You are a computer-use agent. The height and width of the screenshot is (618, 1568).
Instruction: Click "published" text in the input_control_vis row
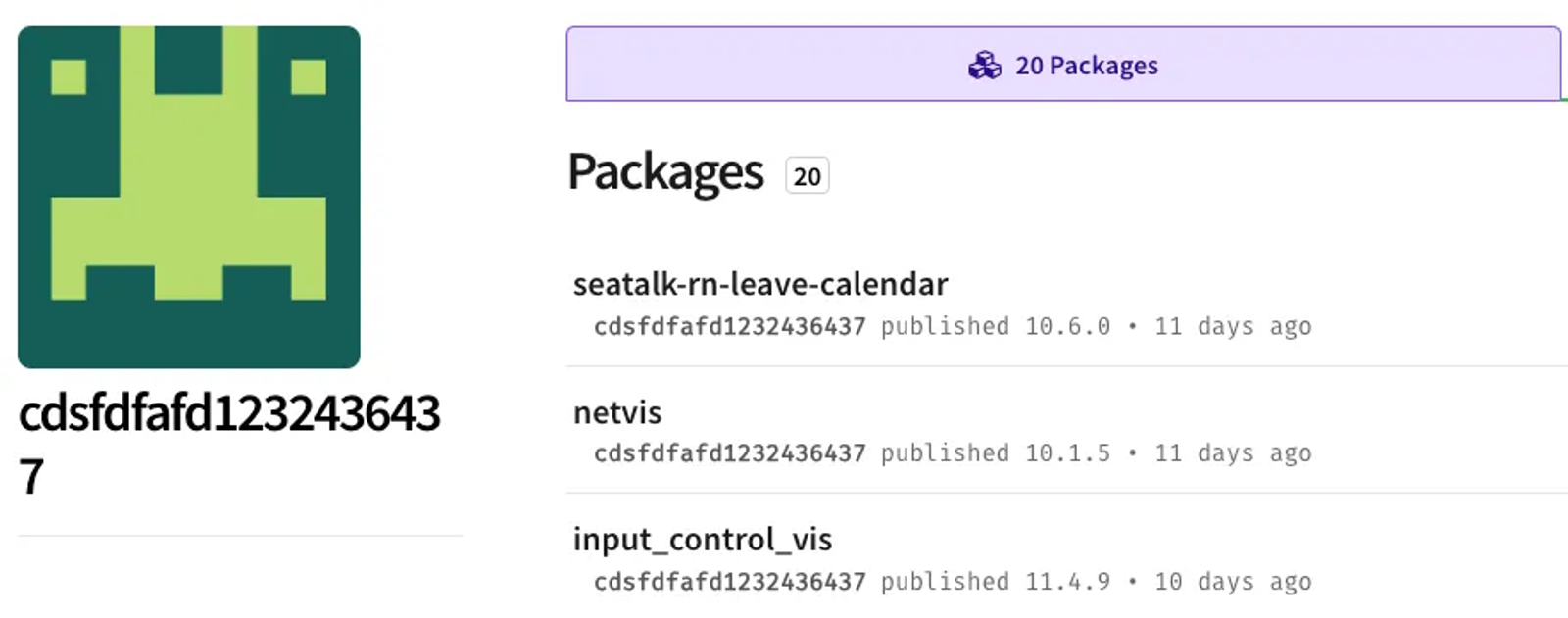point(945,582)
